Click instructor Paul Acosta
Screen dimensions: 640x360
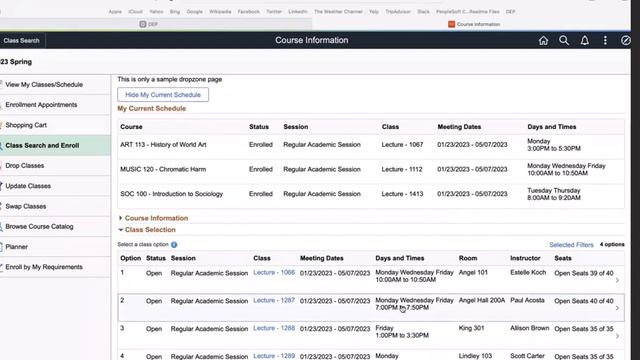click(527, 300)
